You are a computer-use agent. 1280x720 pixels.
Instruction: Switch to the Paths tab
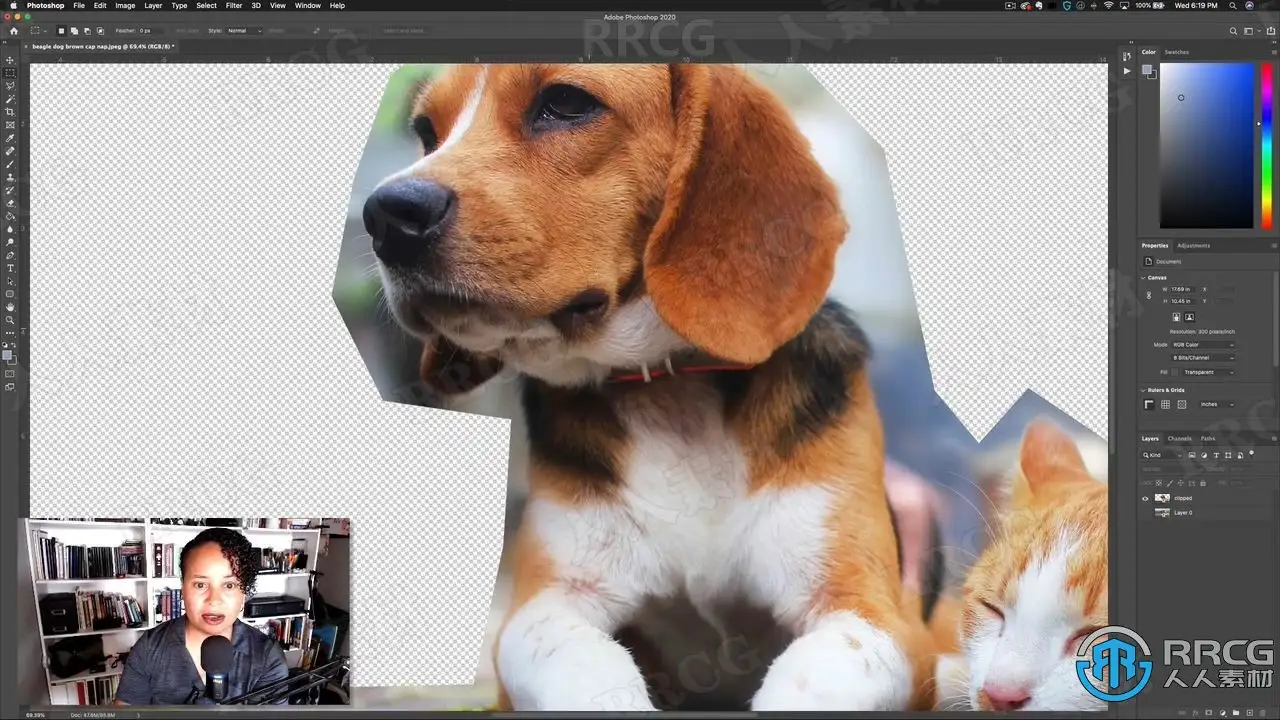(x=1208, y=438)
